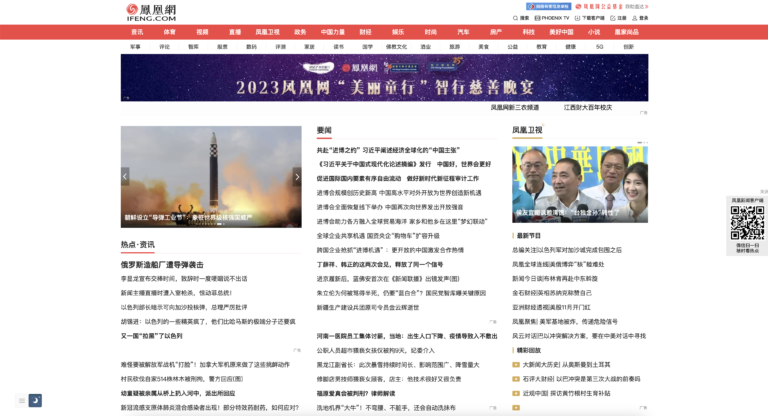Click the hamburger list icon bottom left

coord(22,400)
